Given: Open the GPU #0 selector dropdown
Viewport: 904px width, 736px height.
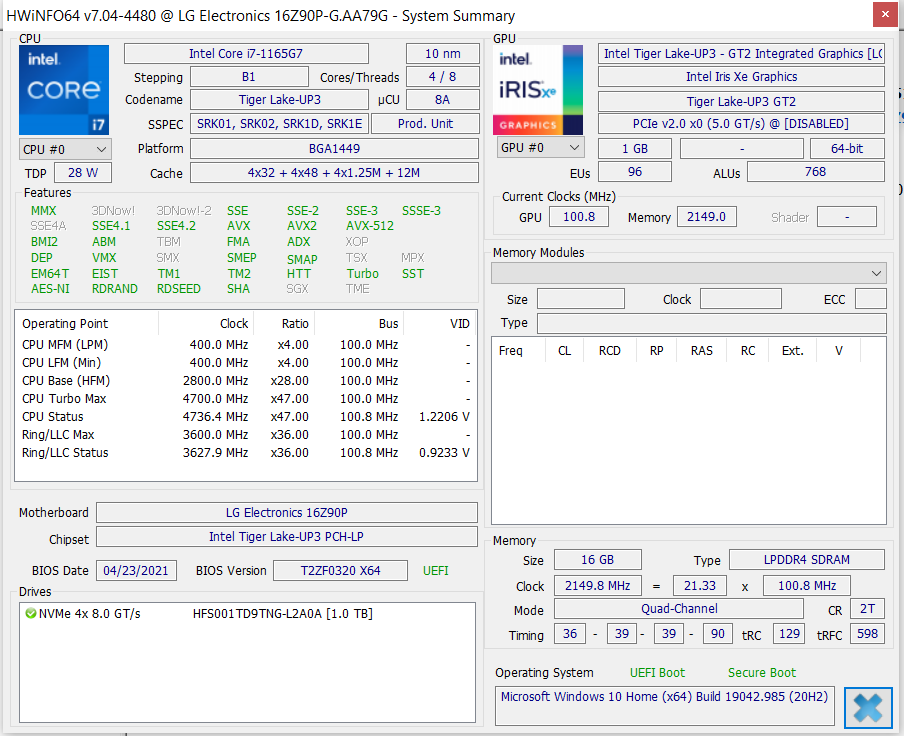Looking at the screenshot, I should [x=540, y=148].
